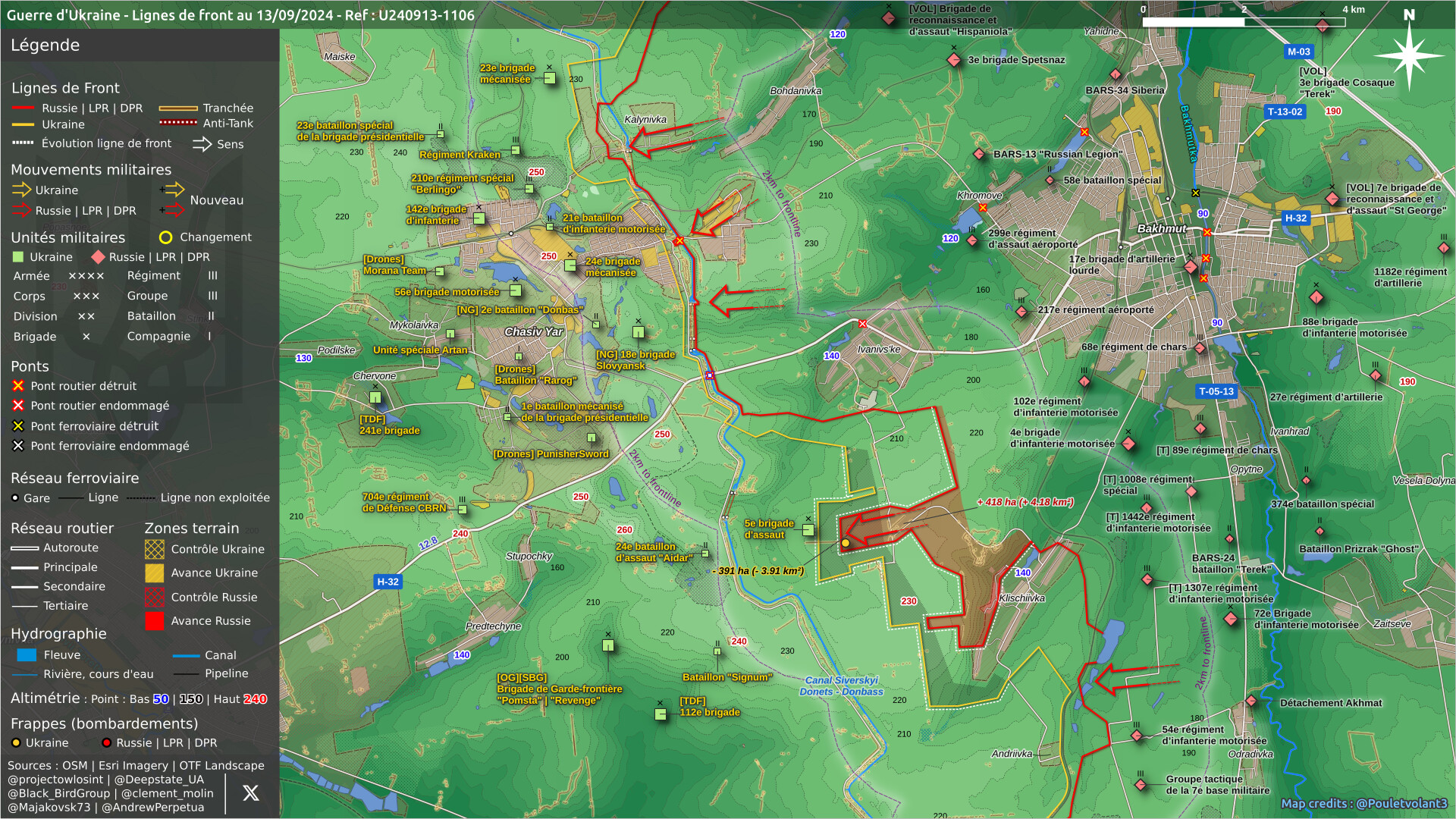Click the Détachement Akhmat diamond marker
Screen dimensions: 1456x819
[1251, 701]
